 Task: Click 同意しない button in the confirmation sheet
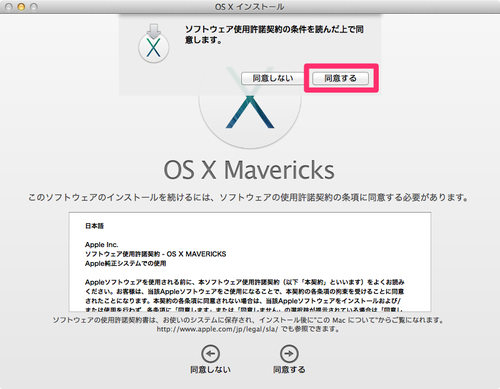tap(273, 78)
